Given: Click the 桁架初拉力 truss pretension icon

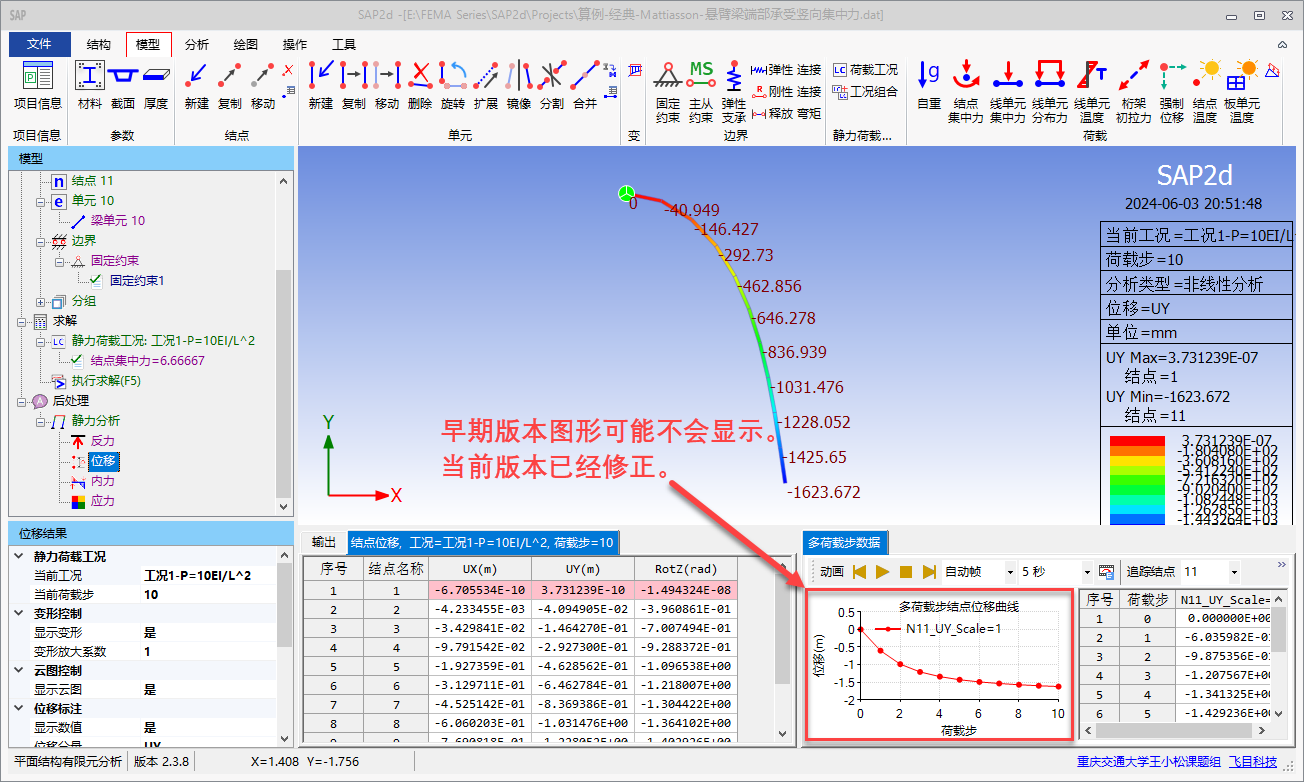Looking at the screenshot, I should (x=1133, y=90).
